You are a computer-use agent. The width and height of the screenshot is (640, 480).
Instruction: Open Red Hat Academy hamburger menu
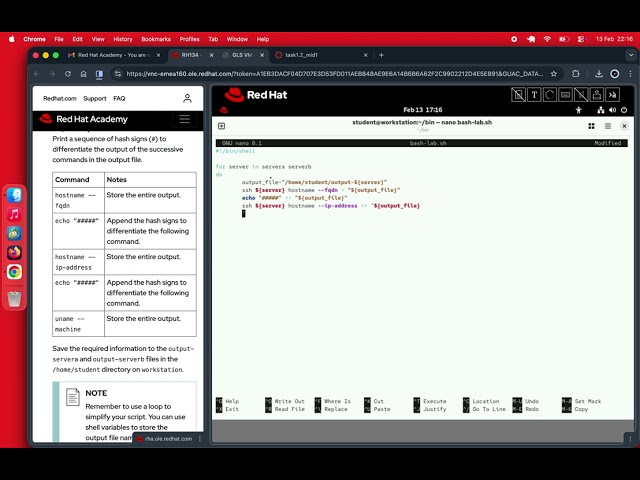tap(184, 119)
